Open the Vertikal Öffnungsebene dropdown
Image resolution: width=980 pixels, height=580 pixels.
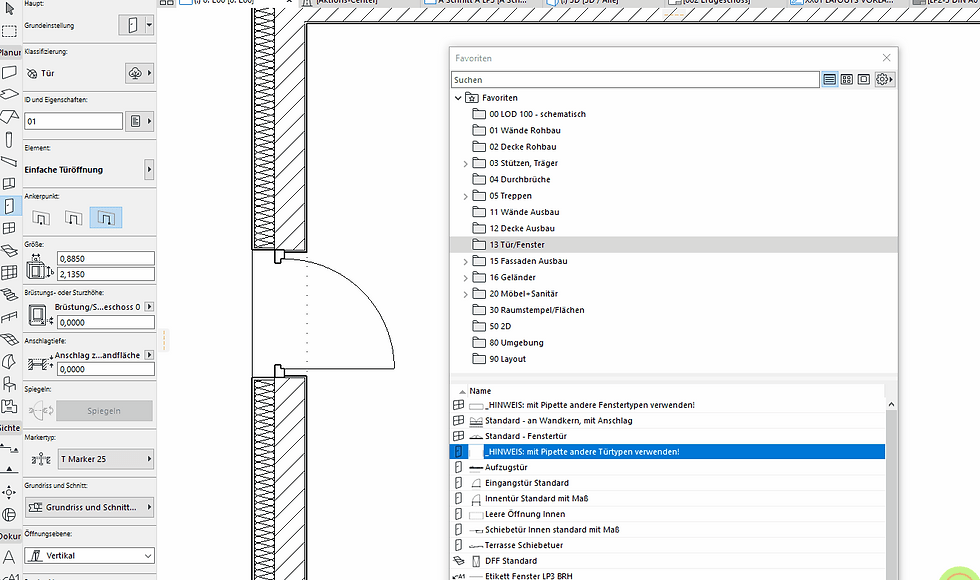(x=89, y=556)
